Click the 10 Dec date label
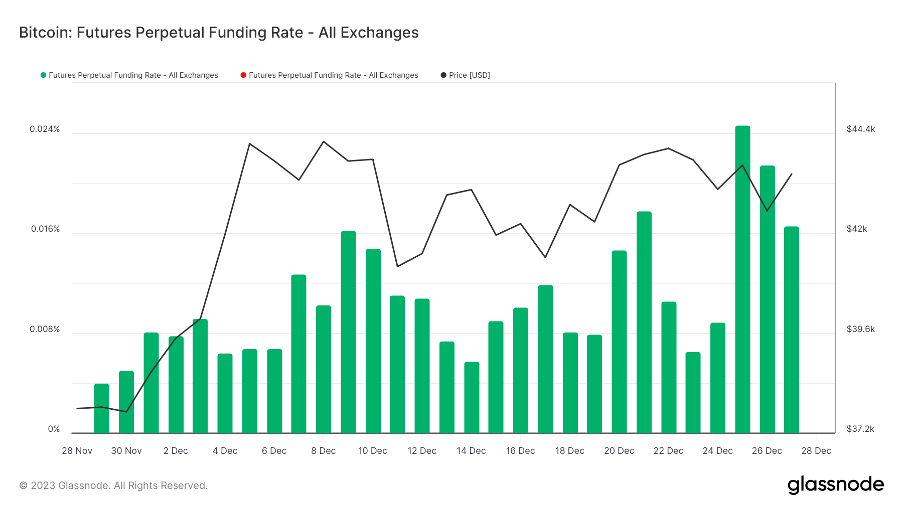The width and height of the screenshot is (904, 508). coord(372,451)
